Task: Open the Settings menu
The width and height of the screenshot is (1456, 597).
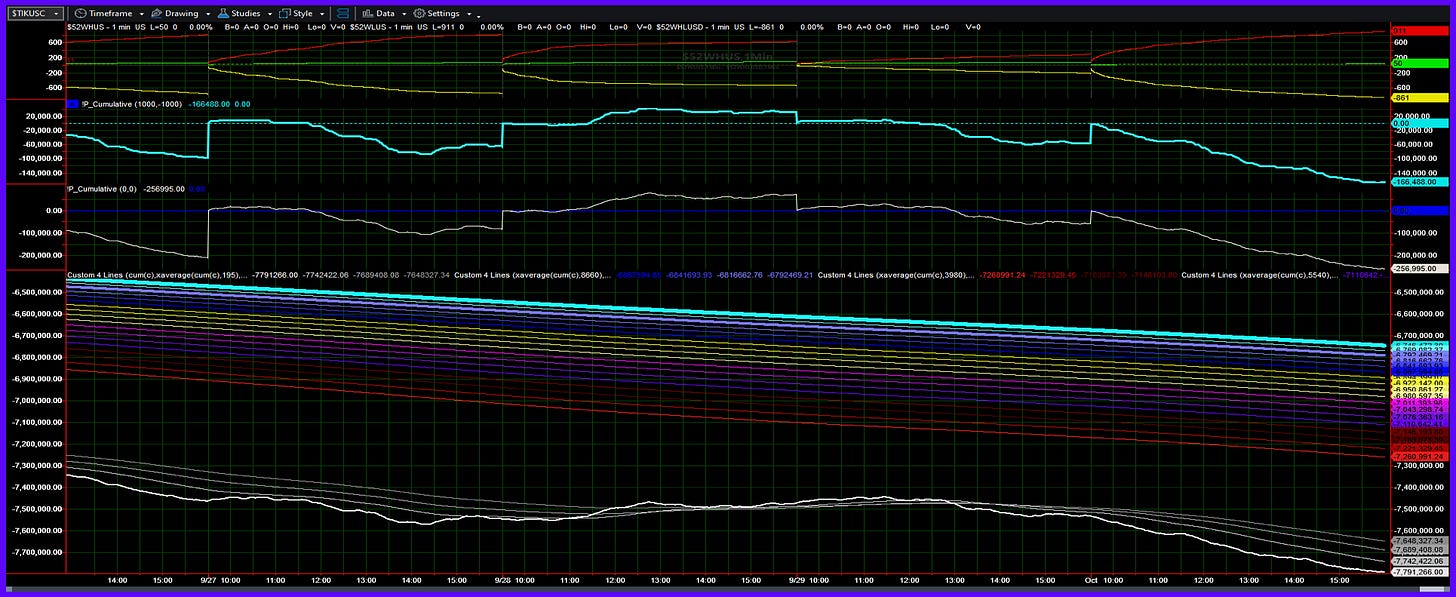Action: 444,13
